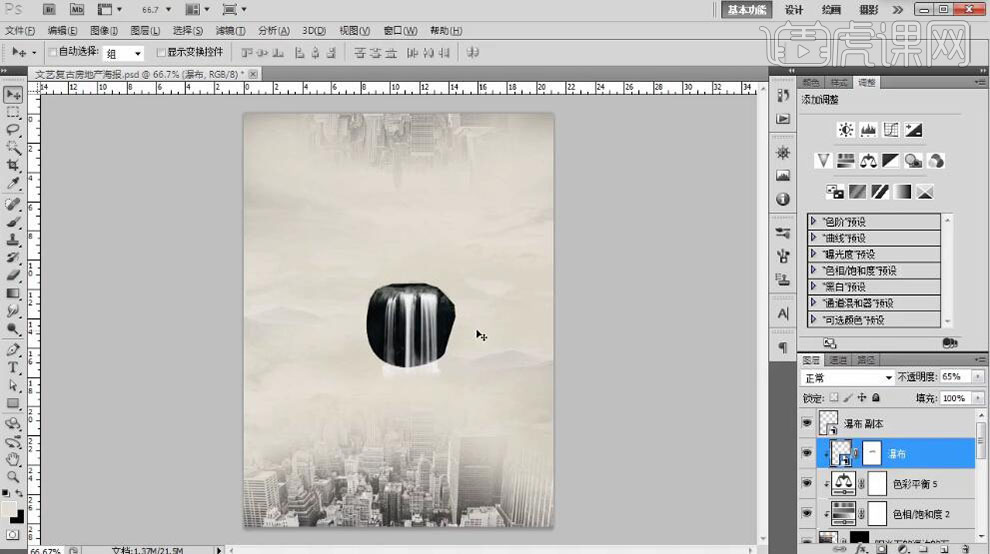Add a Curves adjustment
Image resolution: width=990 pixels, height=554 pixels.
(x=891, y=130)
